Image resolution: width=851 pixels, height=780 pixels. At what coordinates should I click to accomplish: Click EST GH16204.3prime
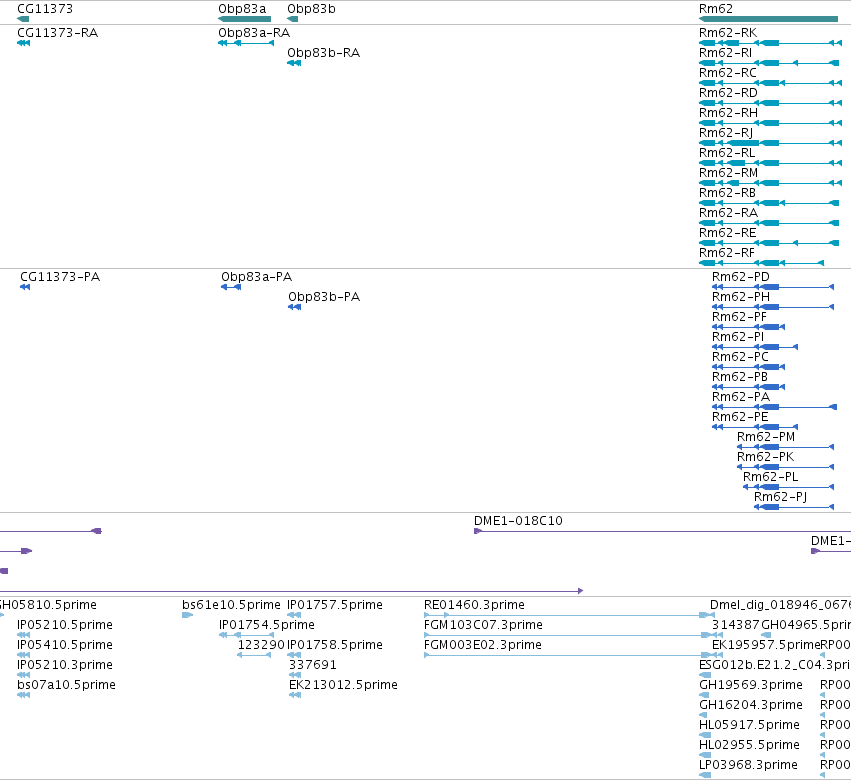click(x=751, y=705)
